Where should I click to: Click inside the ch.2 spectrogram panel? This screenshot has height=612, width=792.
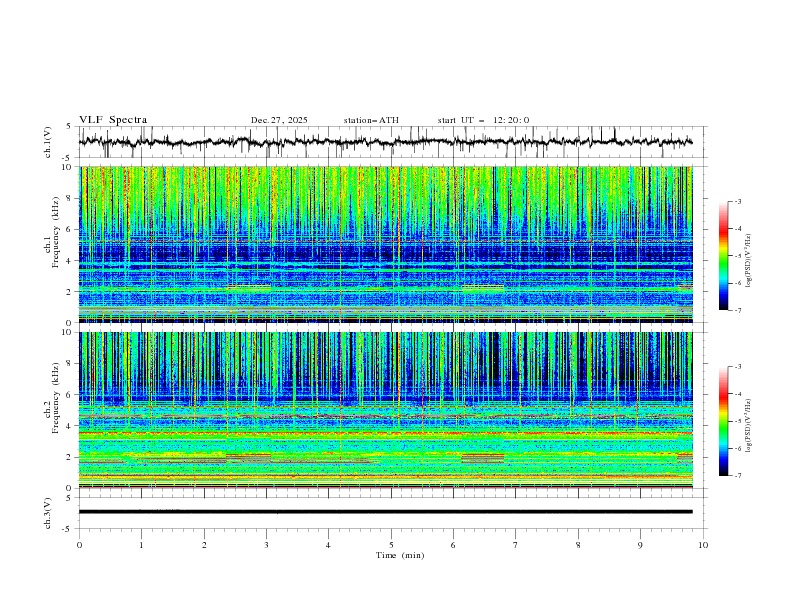pos(390,409)
